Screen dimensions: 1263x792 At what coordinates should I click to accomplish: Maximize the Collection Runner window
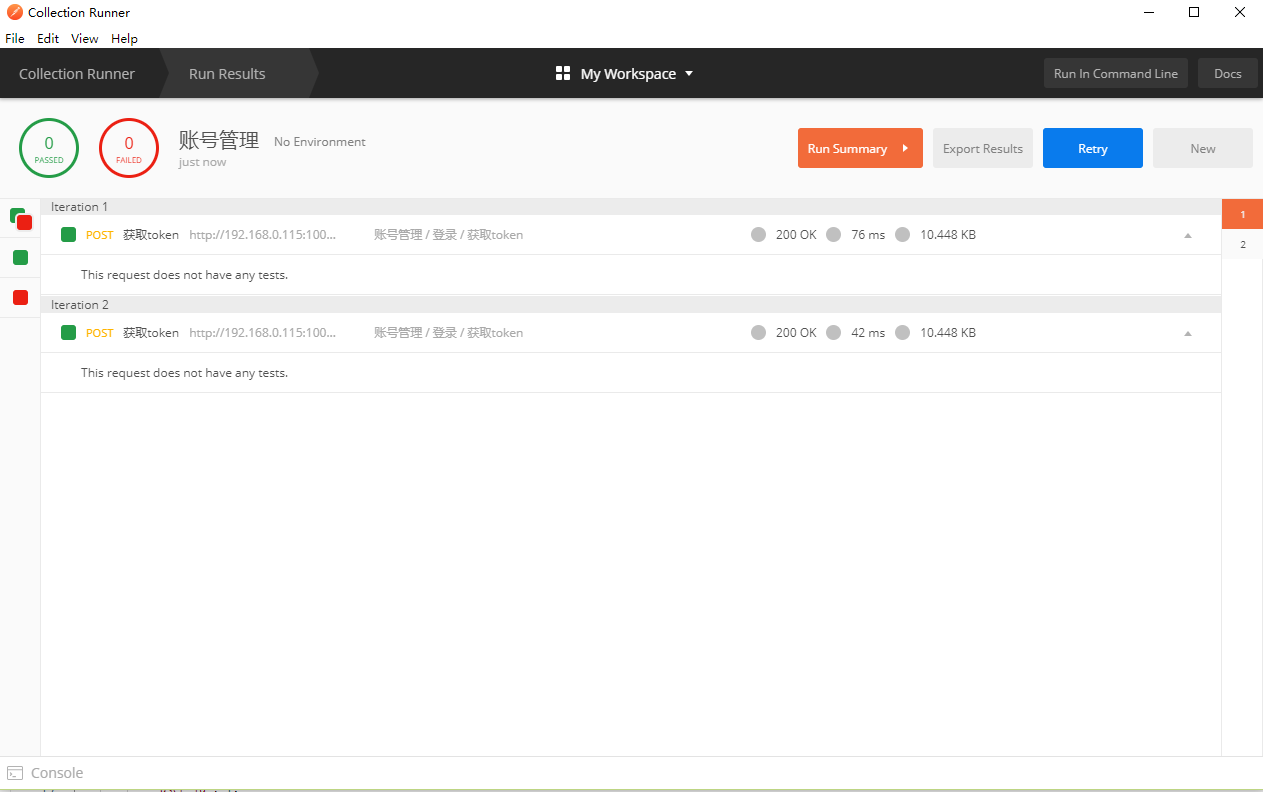pos(1194,12)
